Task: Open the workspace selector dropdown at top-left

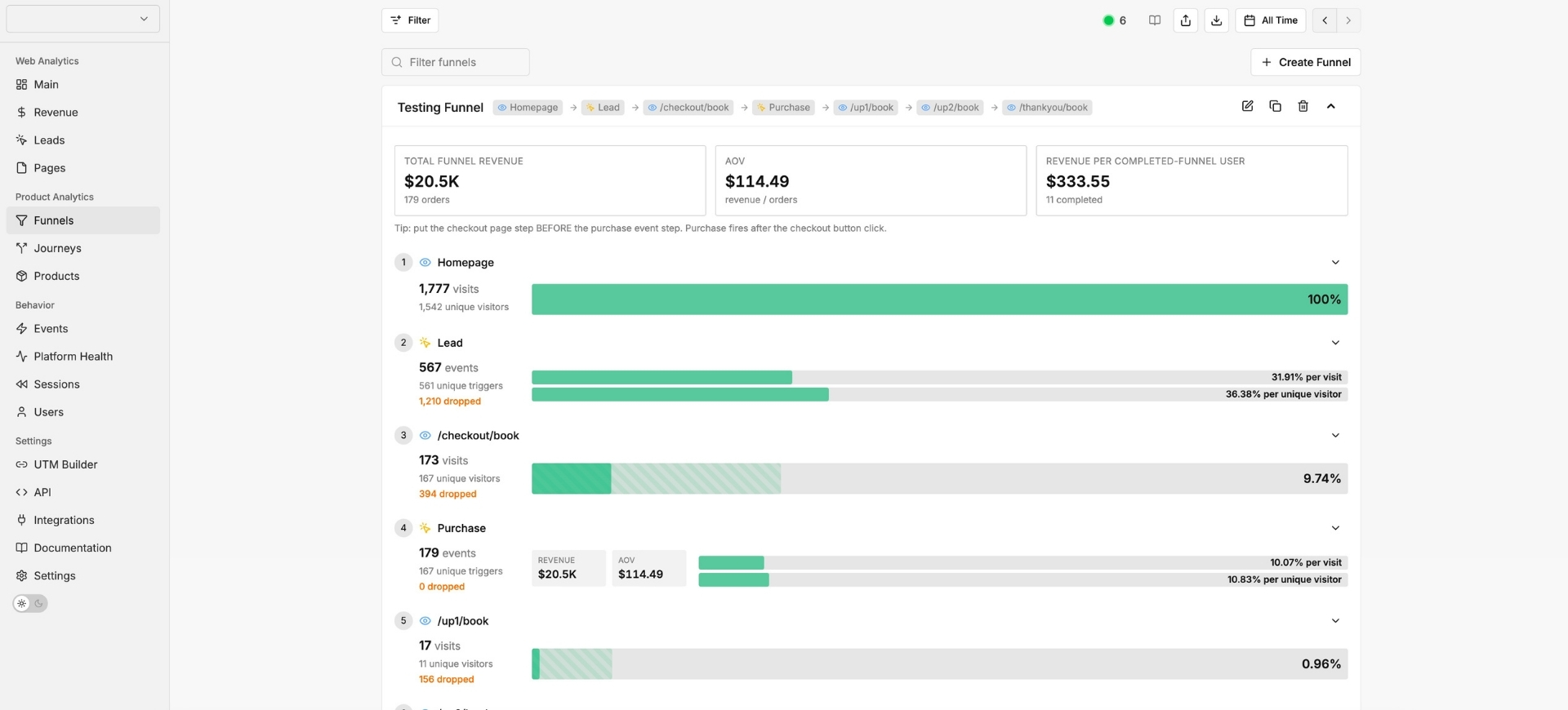Action: (82, 19)
